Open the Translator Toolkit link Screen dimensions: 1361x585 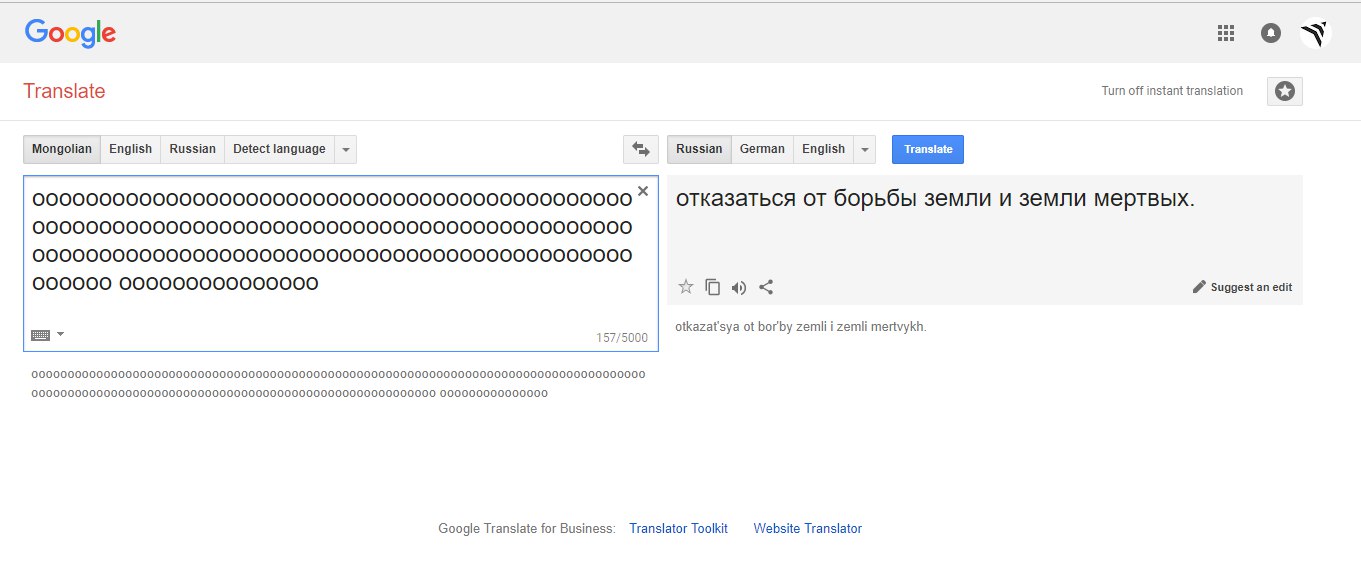click(x=678, y=528)
